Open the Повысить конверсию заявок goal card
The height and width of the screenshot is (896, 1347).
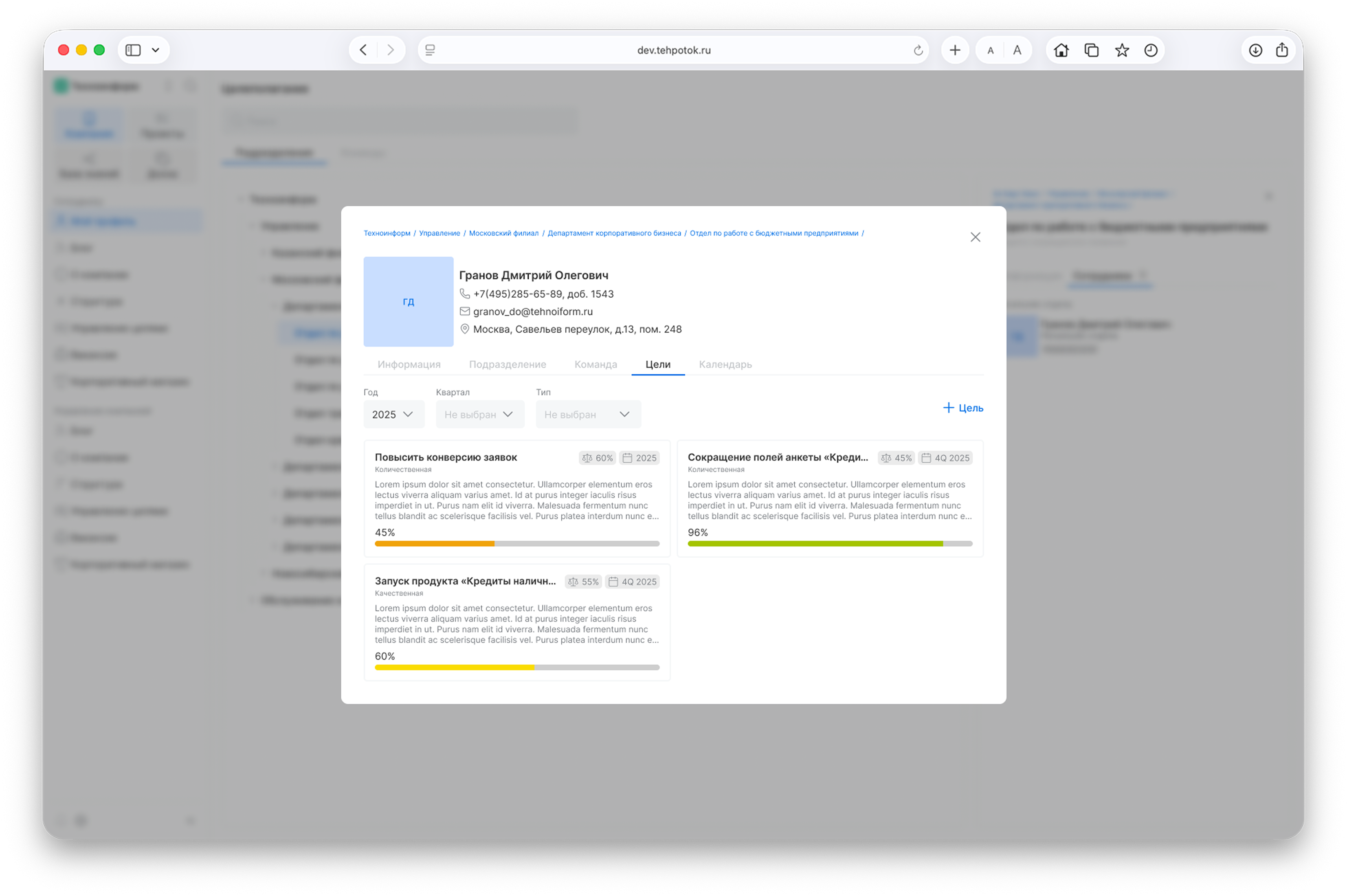446,457
